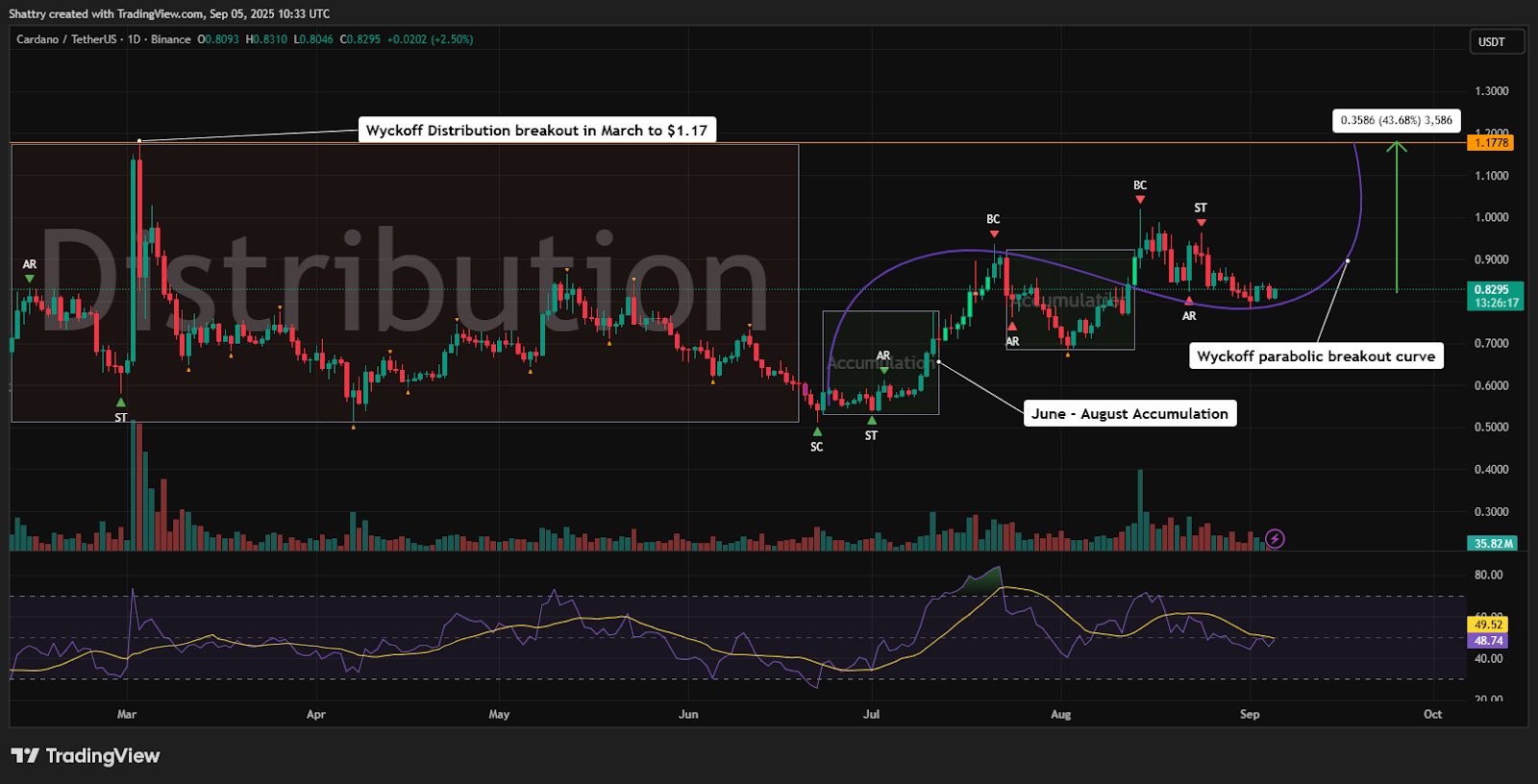Click the Cardano / TetherUS symbol title

65,39
